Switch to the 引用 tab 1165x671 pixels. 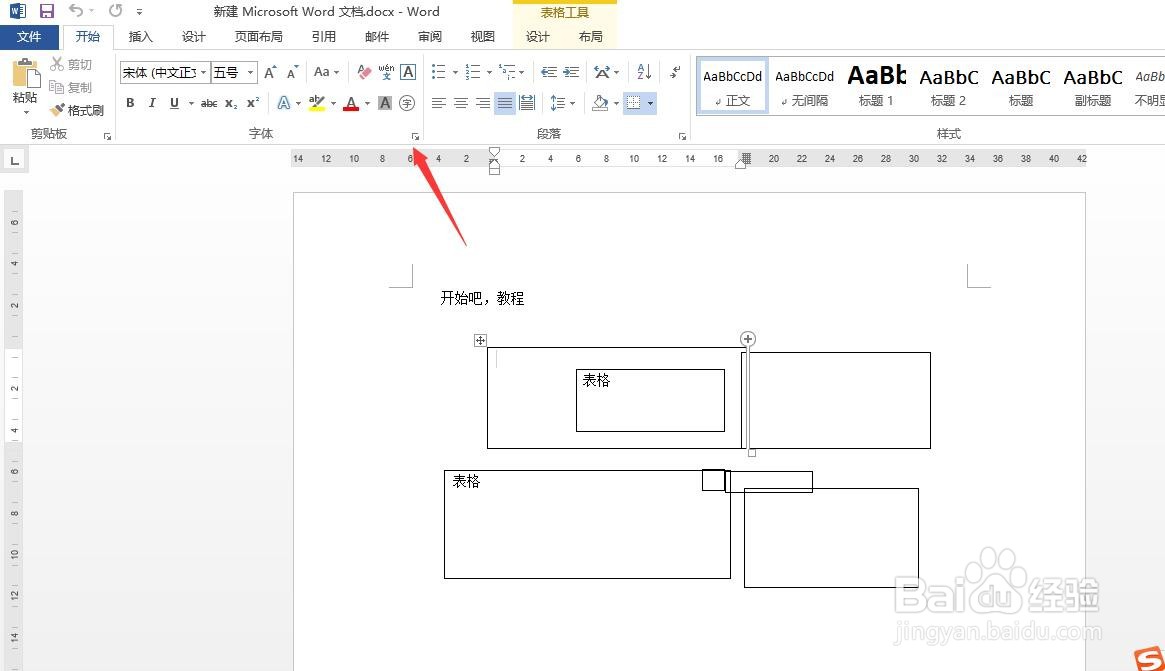pyautogui.click(x=323, y=36)
